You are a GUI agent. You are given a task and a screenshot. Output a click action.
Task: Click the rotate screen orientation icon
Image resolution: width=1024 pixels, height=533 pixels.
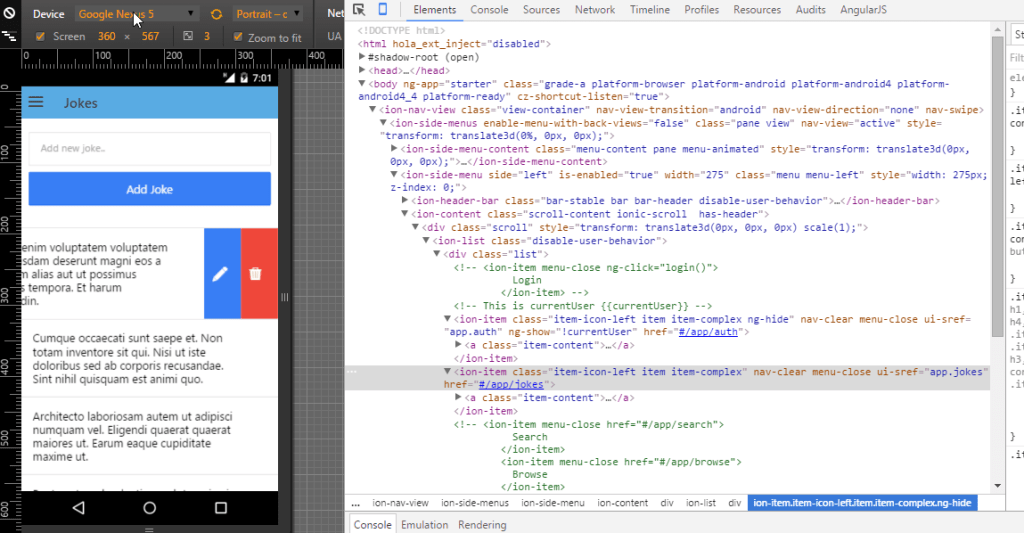[x=217, y=14]
